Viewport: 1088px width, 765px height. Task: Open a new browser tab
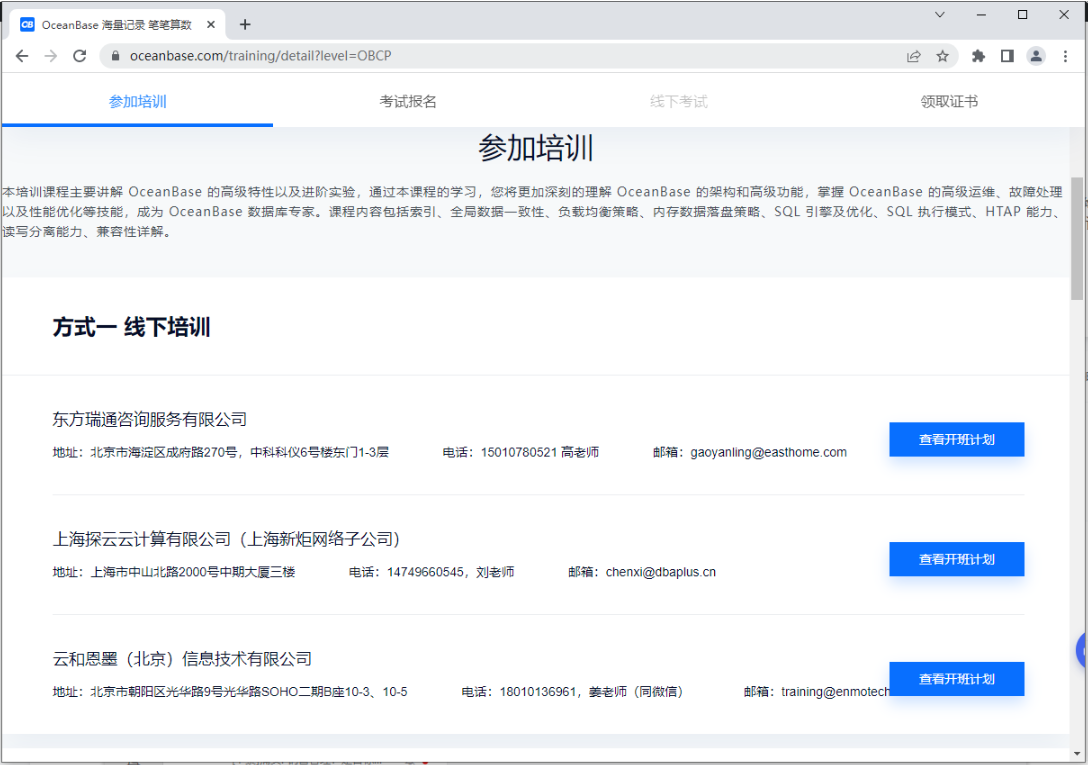(245, 25)
